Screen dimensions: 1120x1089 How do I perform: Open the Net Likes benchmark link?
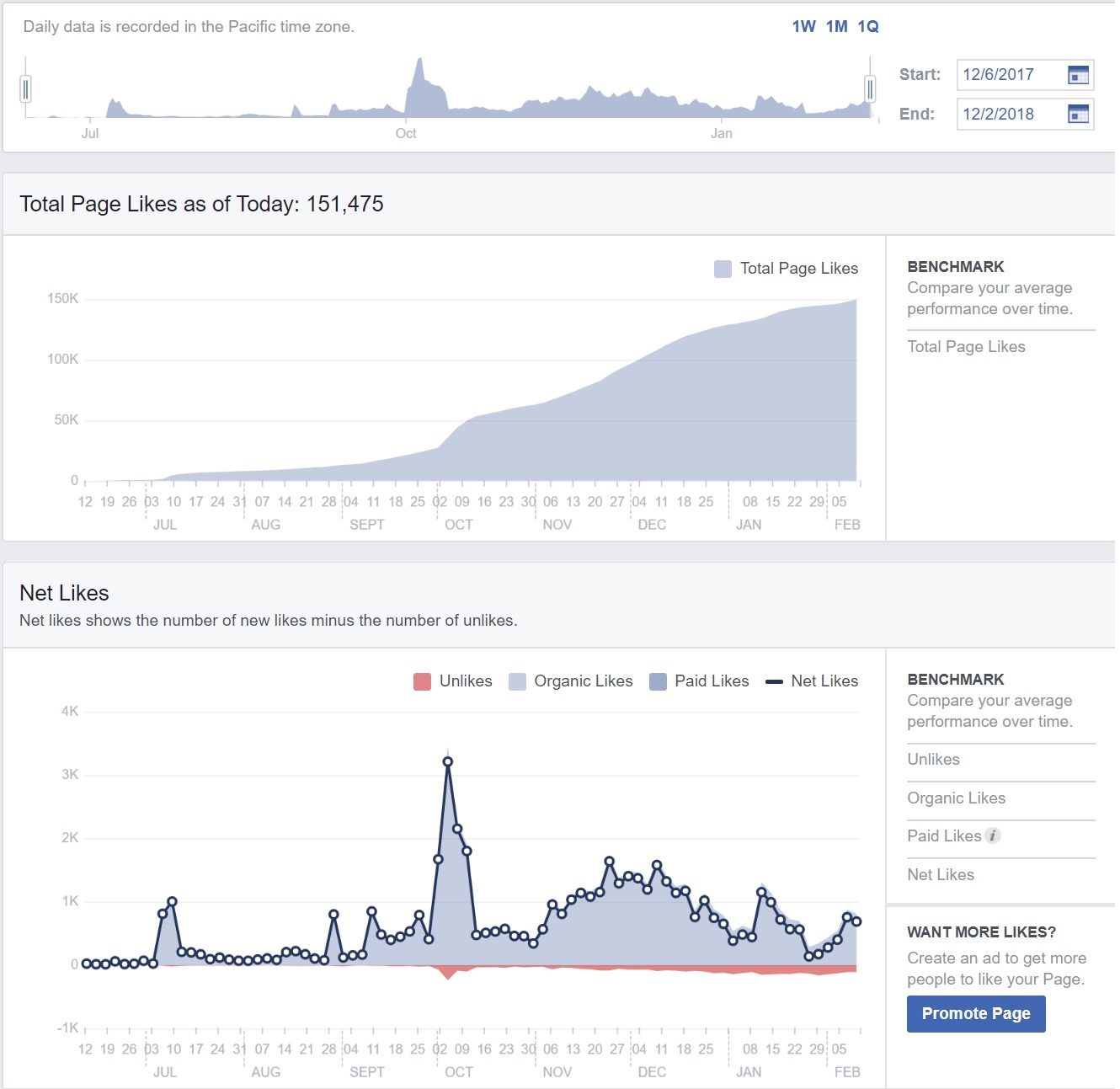pyautogui.click(x=941, y=875)
